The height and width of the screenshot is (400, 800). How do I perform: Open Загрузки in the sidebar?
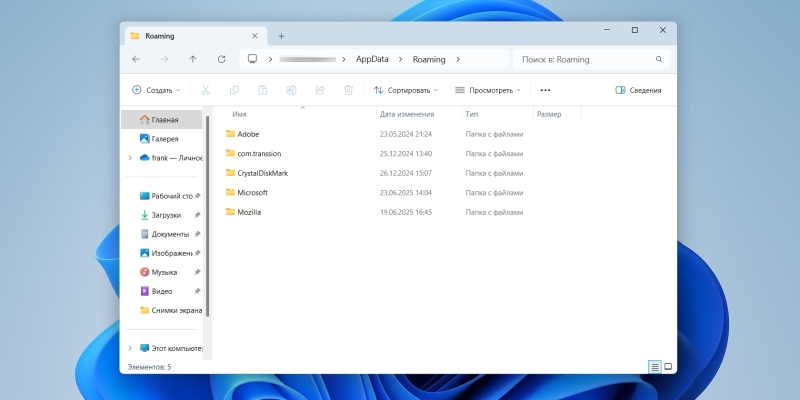[160, 215]
